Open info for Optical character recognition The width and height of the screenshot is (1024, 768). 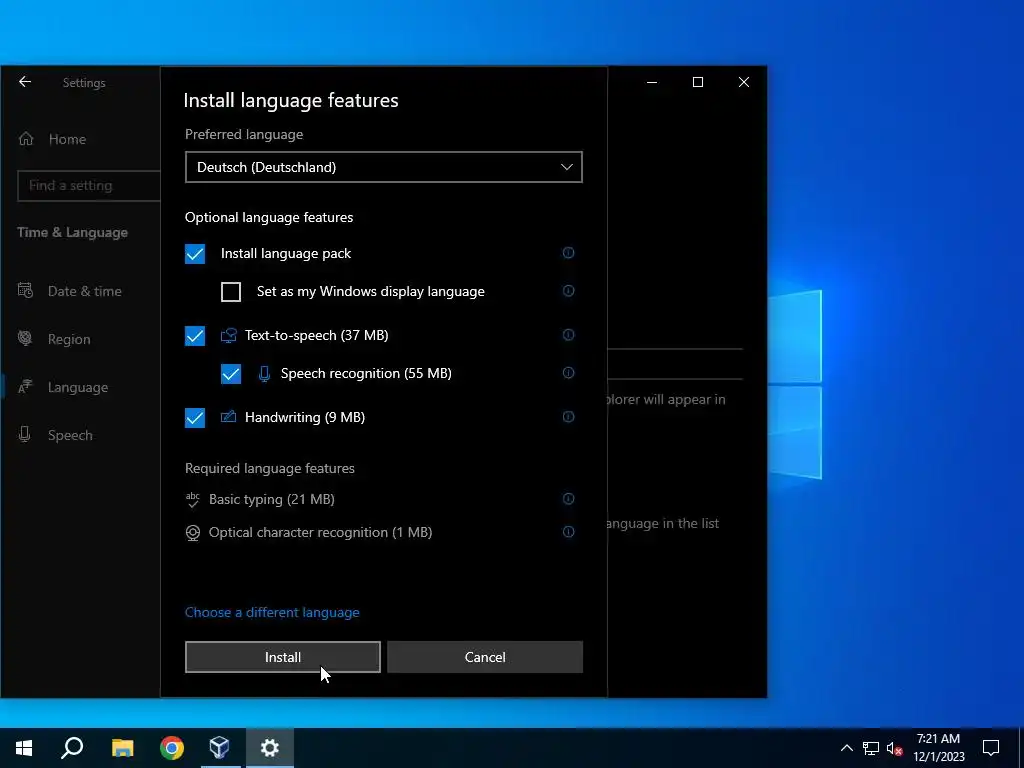point(568,532)
